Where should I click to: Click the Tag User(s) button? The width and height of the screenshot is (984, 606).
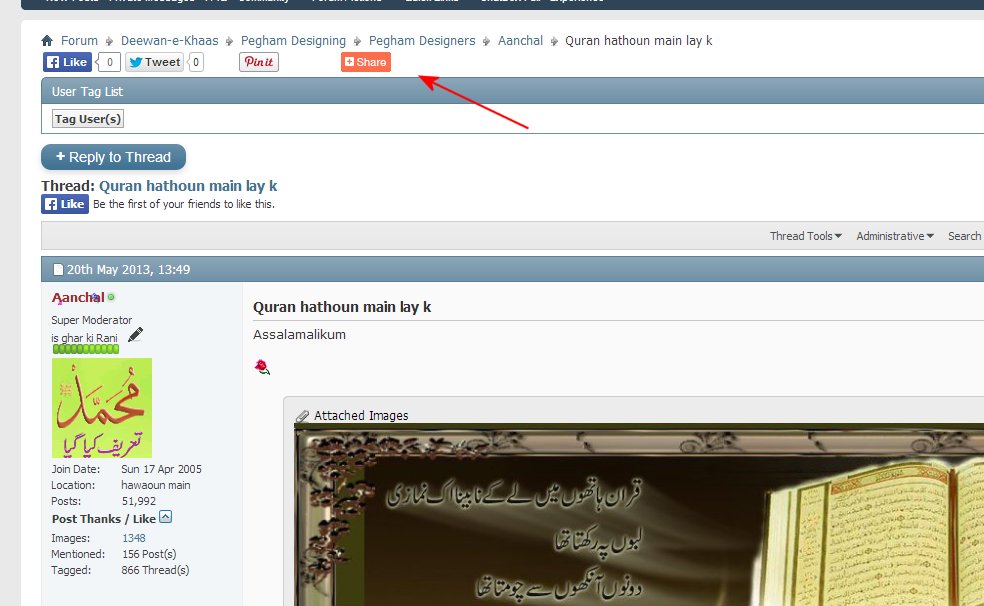point(88,119)
